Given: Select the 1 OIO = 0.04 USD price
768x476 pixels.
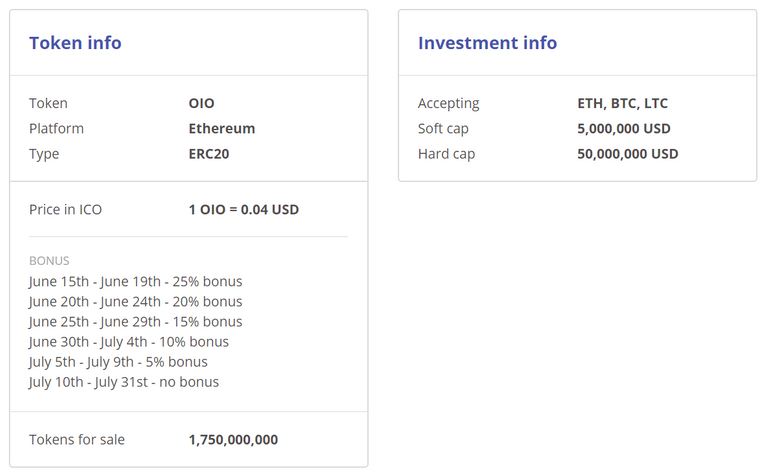Looking at the screenshot, I should point(243,210).
